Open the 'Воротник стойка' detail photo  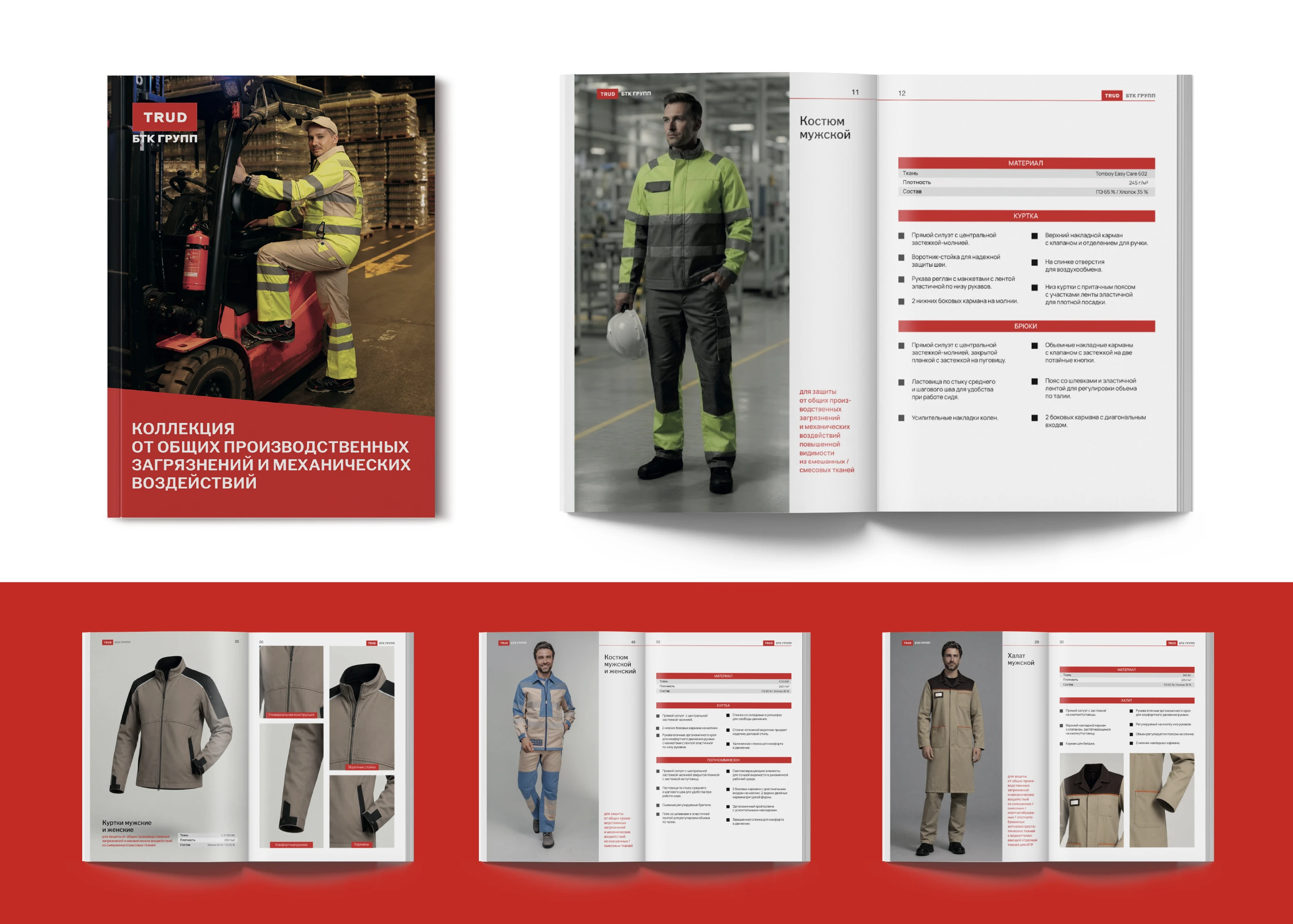[x=362, y=708]
